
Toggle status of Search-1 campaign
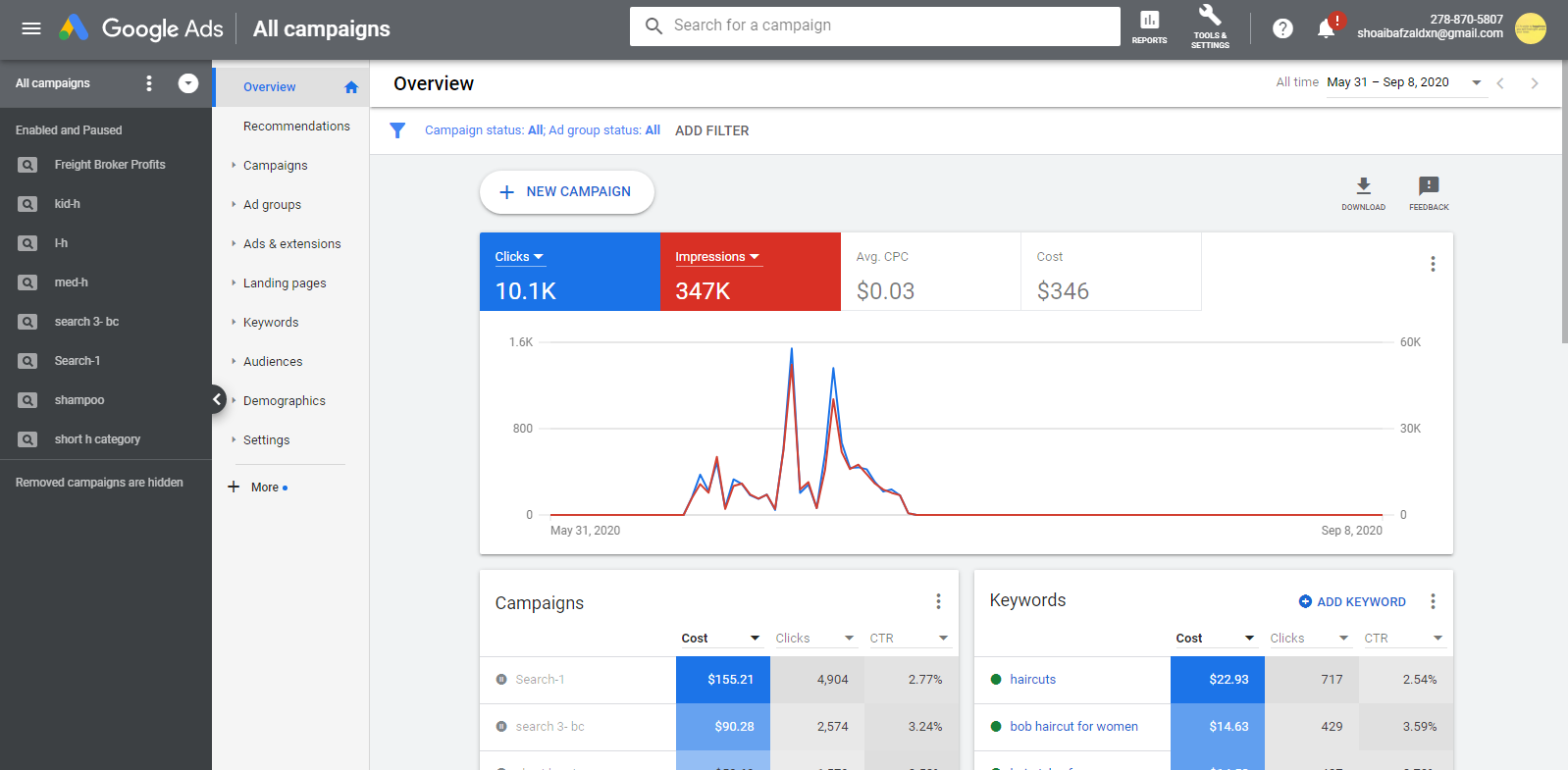tap(501, 680)
